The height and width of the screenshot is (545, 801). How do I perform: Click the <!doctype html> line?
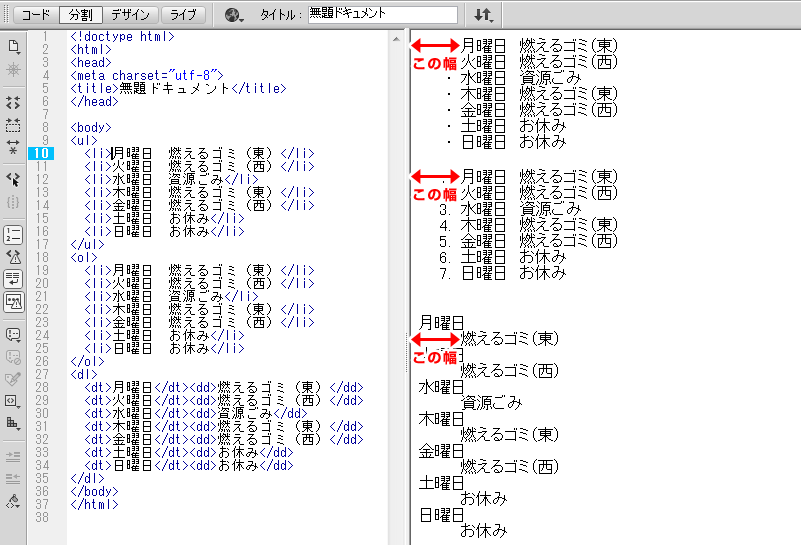pyautogui.click(x=123, y=37)
